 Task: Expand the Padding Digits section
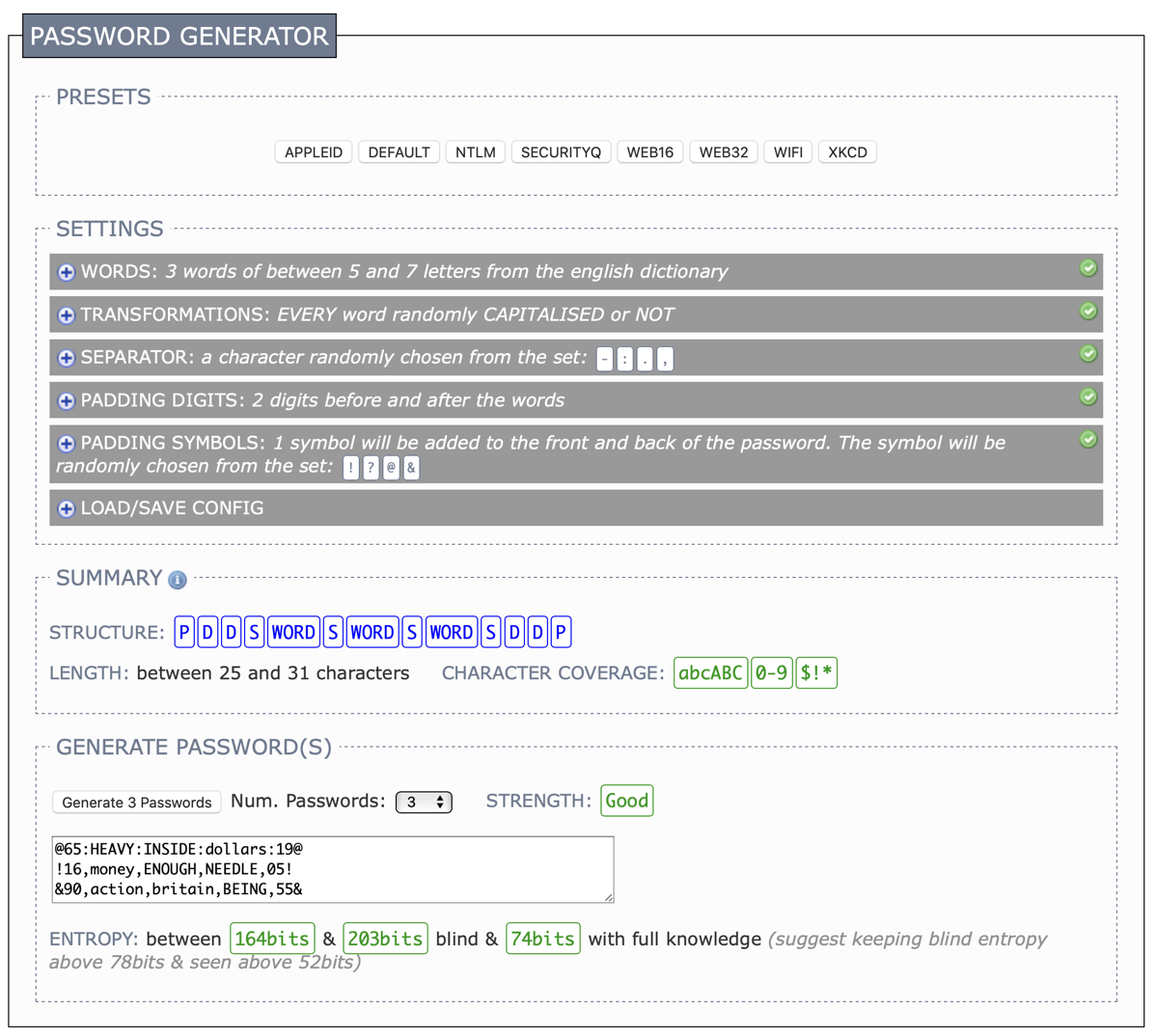click(x=67, y=400)
